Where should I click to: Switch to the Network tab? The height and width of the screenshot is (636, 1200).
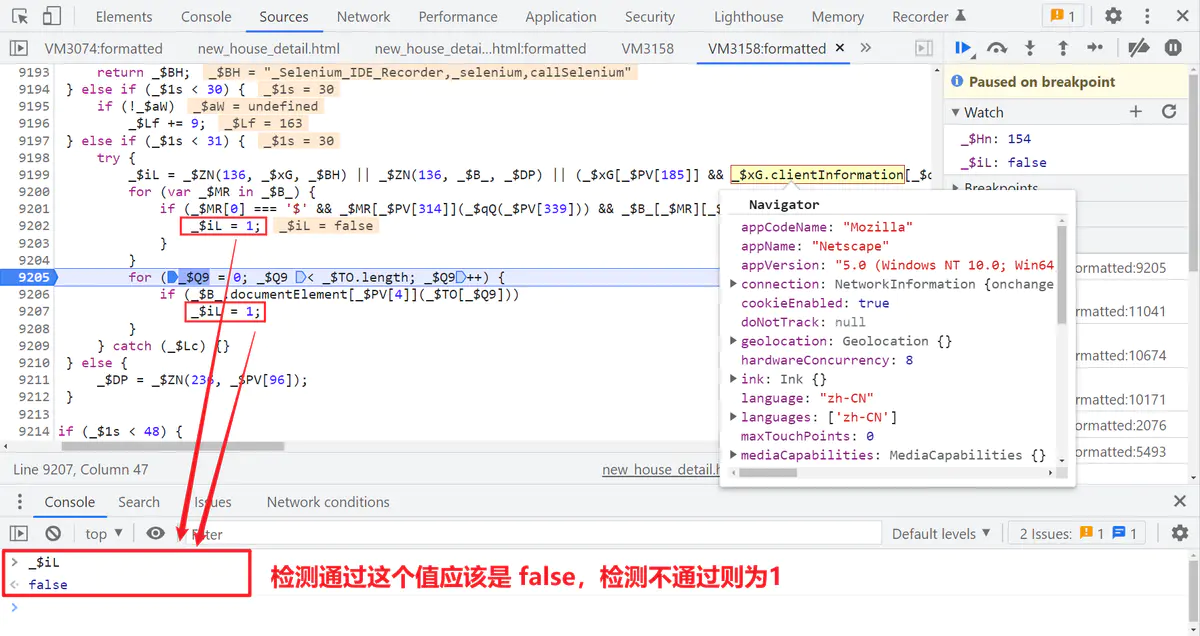coord(363,16)
